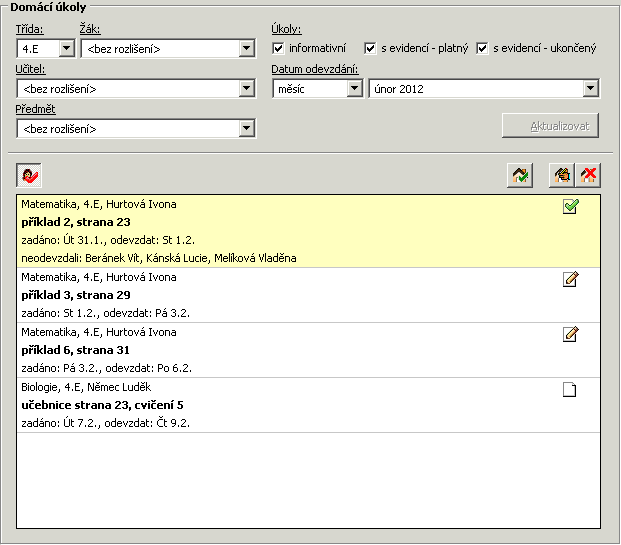
Task: Select homework příklad 3, strana 29
Action: tap(309, 295)
